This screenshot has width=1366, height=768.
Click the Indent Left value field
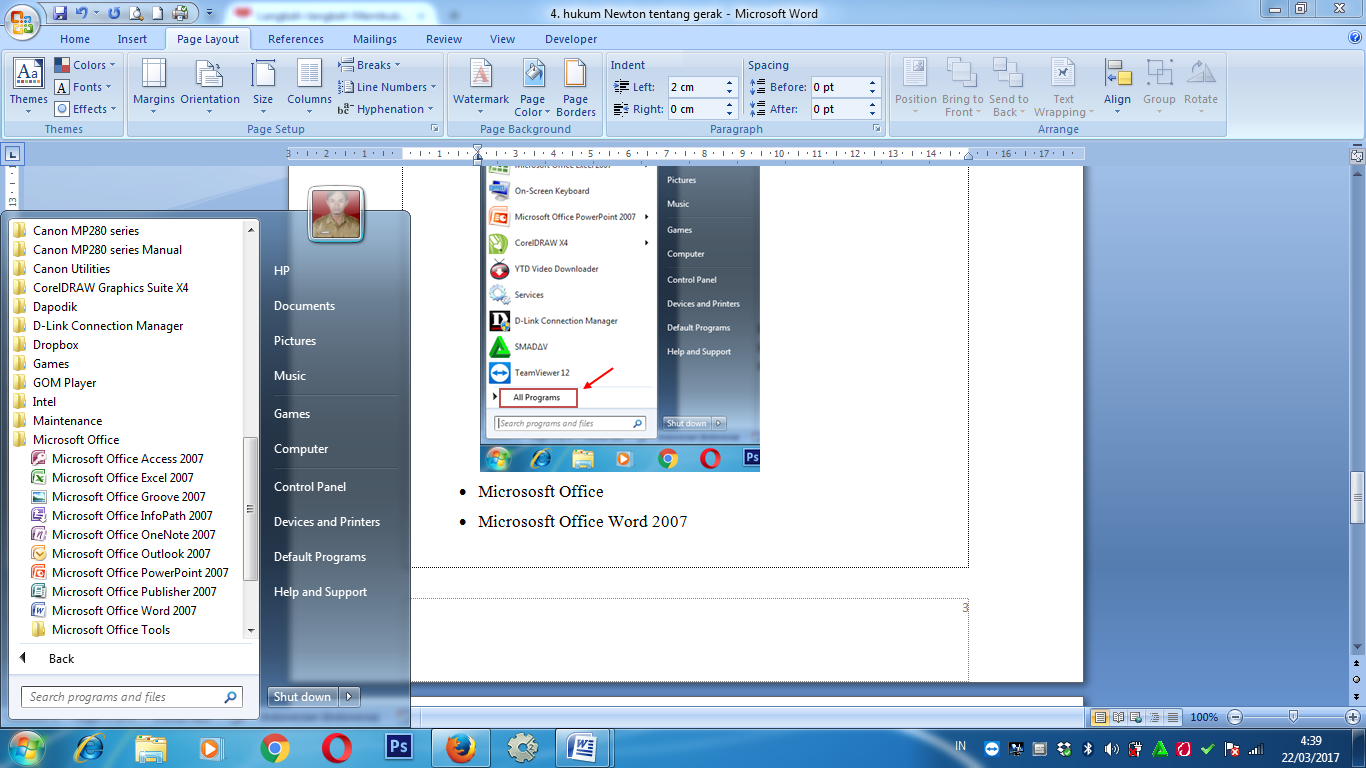click(x=695, y=87)
